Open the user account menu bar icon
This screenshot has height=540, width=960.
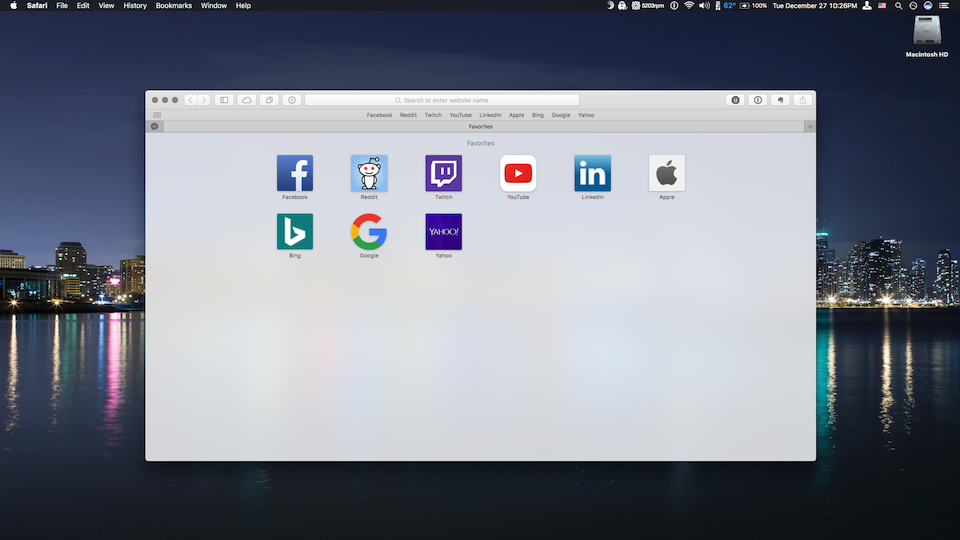pos(867,6)
